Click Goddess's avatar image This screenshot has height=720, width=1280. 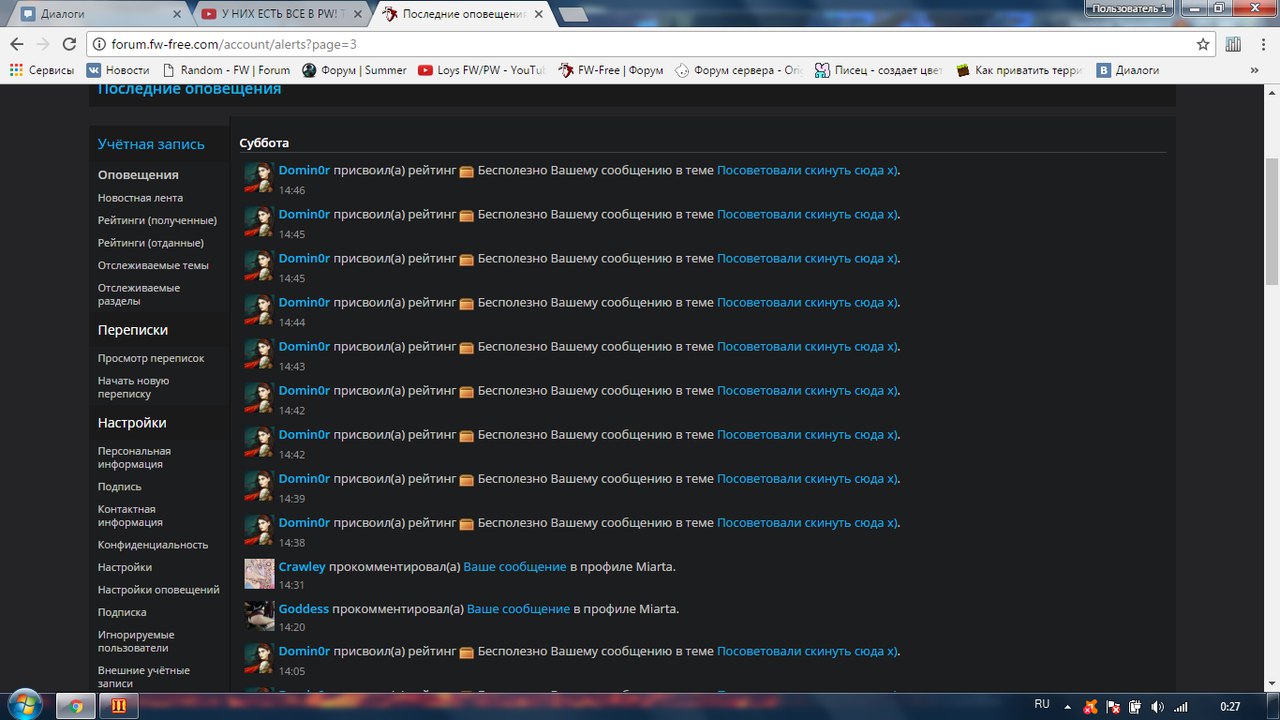click(259, 615)
